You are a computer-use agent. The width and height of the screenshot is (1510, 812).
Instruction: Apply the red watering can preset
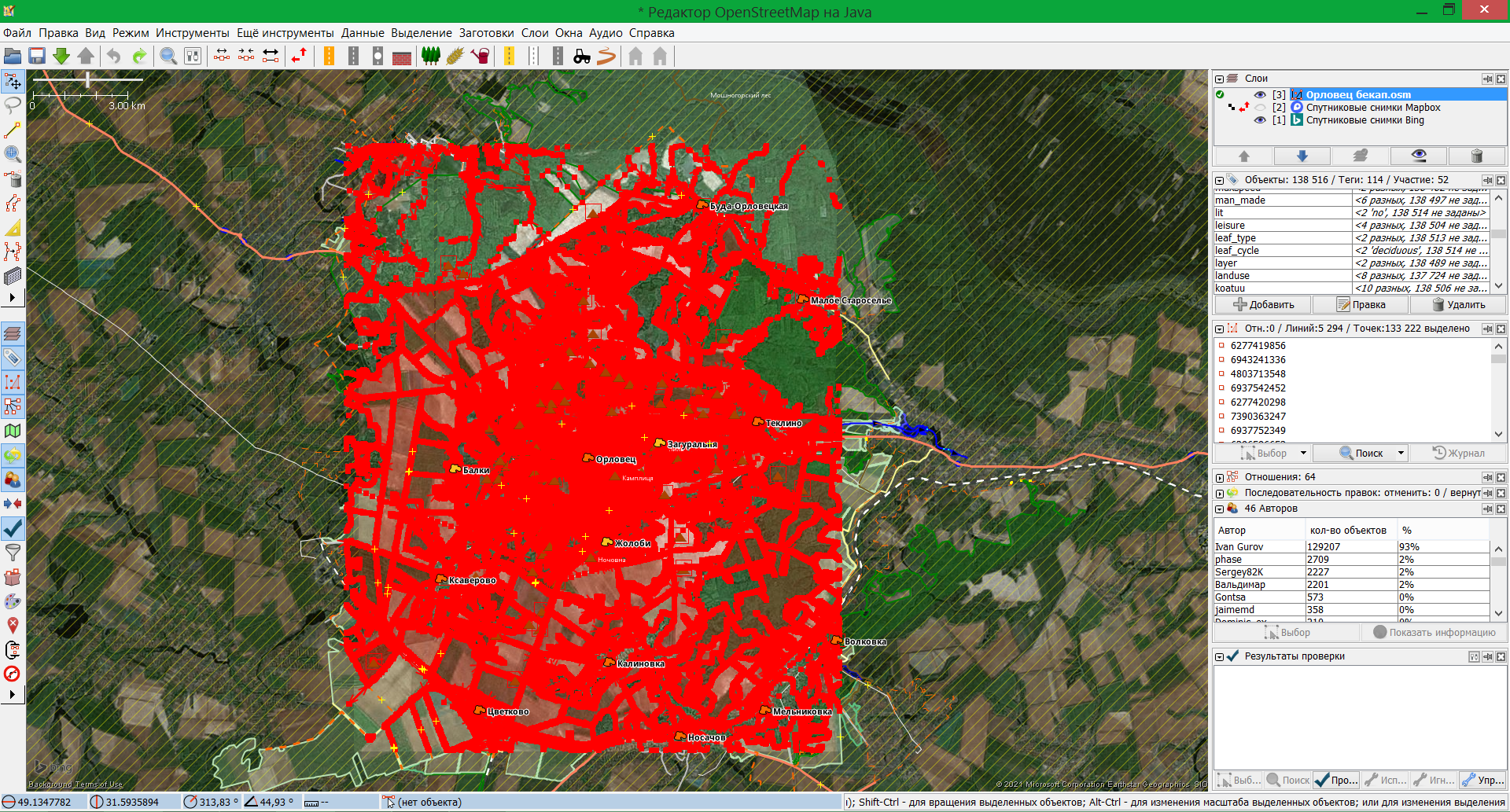pyautogui.click(x=480, y=56)
